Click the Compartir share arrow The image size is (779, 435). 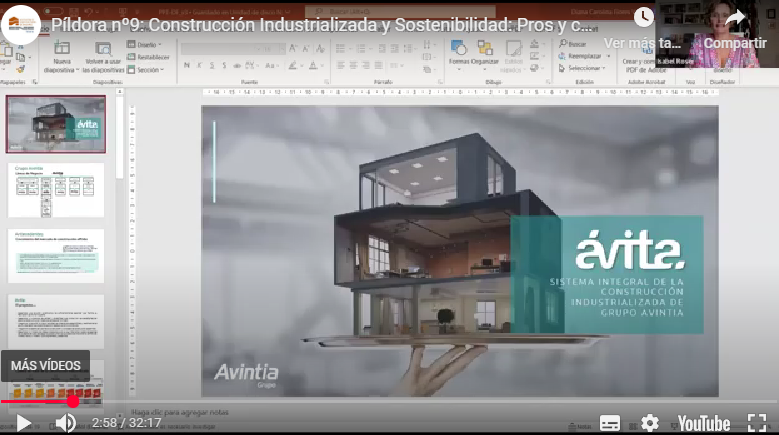click(735, 18)
